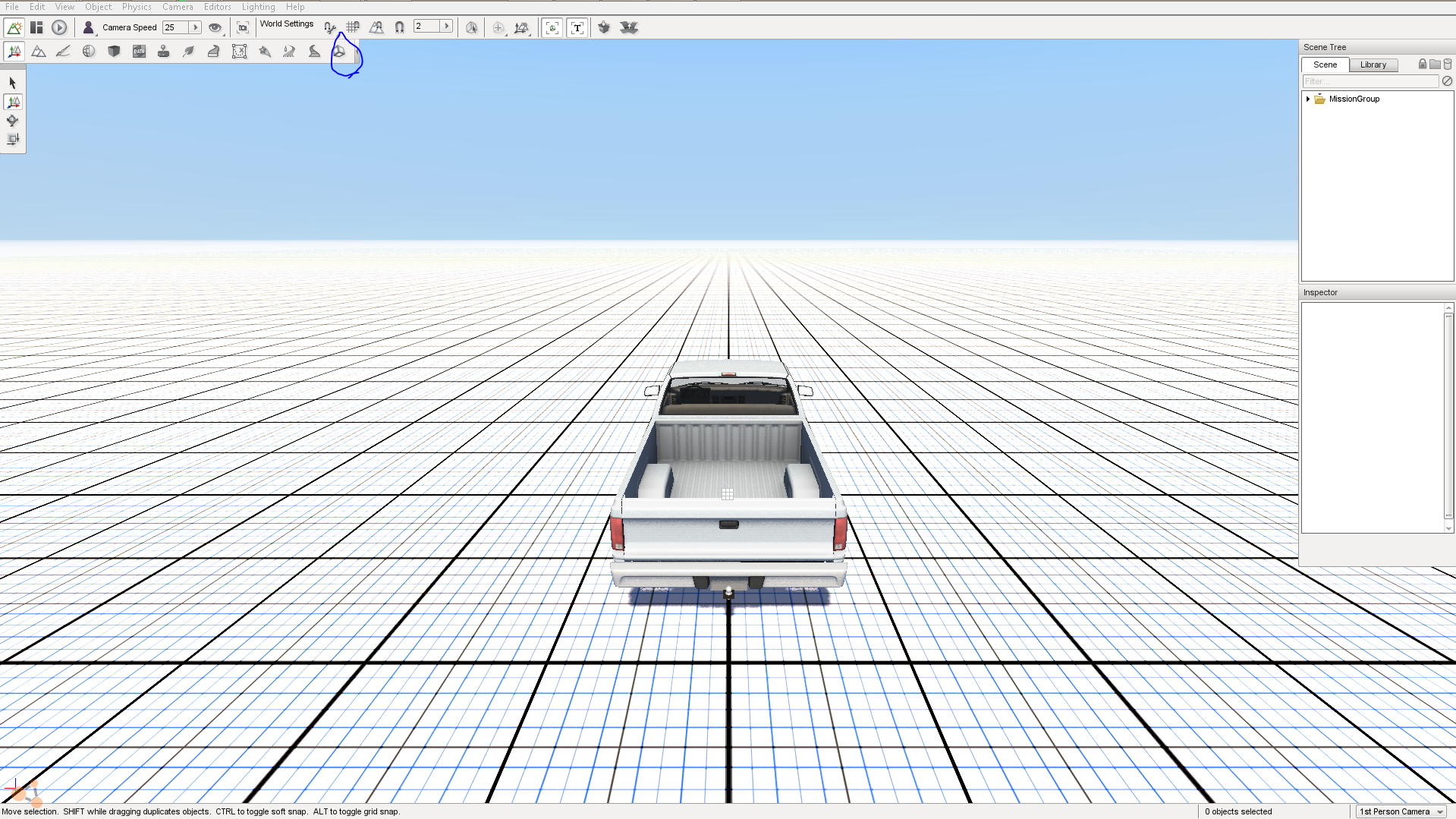Open the World Editor mode
Screen dimensions: 1456x819
point(14,28)
